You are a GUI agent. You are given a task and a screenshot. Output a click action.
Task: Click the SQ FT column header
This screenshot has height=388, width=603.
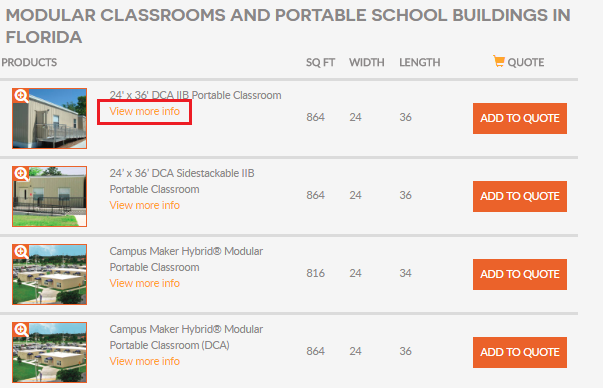click(x=320, y=62)
